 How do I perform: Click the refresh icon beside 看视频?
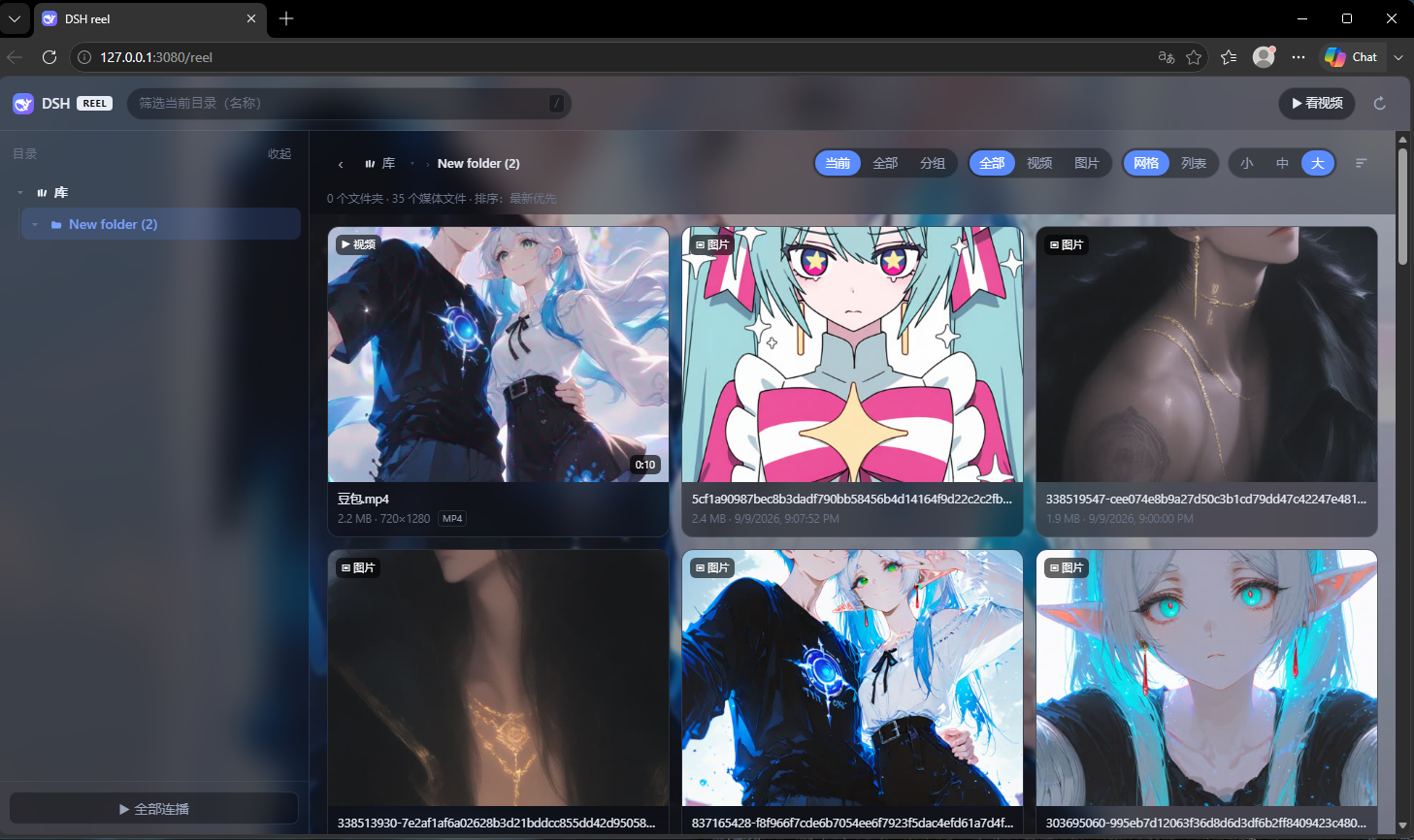(x=1379, y=103)
